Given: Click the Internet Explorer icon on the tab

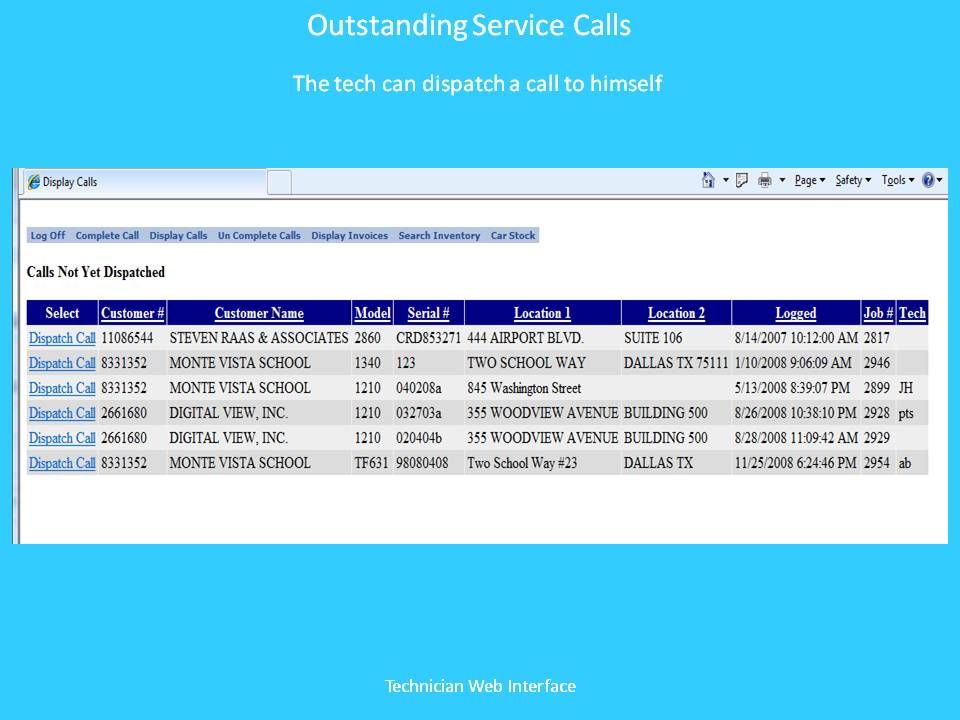Looking at the screenshot, I should [34, 182].
